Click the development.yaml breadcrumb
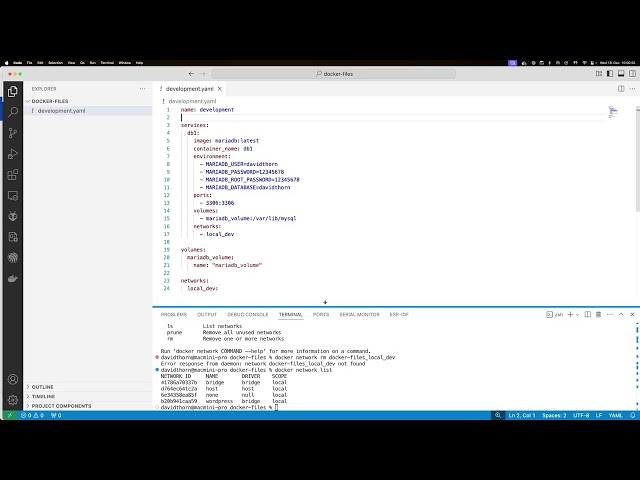 [192, 101]
